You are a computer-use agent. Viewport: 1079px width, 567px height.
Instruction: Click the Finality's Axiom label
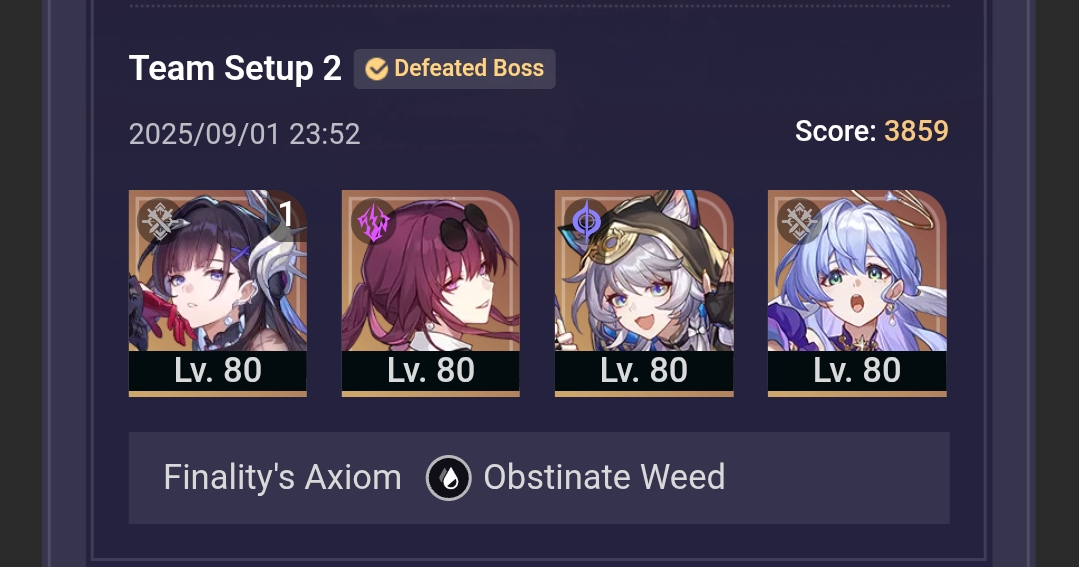pyautogui.click(x=282, y=478)
